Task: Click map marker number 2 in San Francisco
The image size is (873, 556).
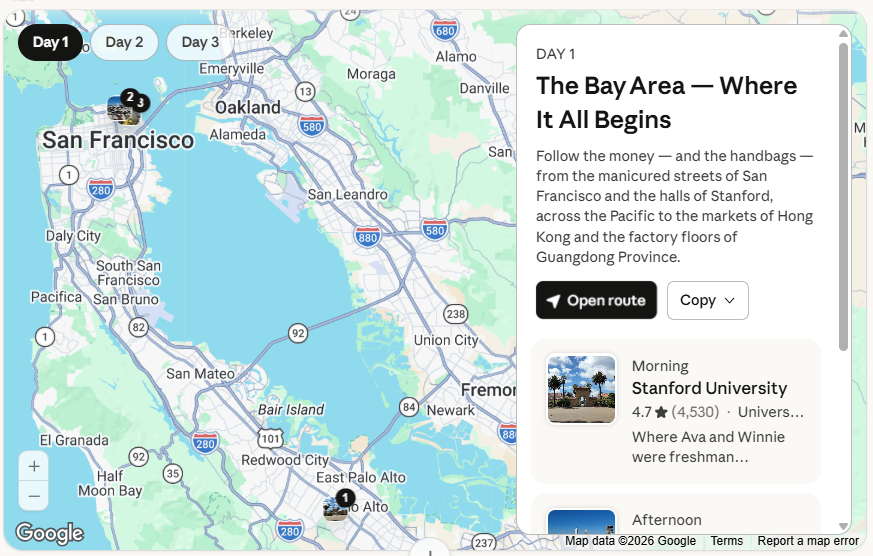Action: [129, 97]
